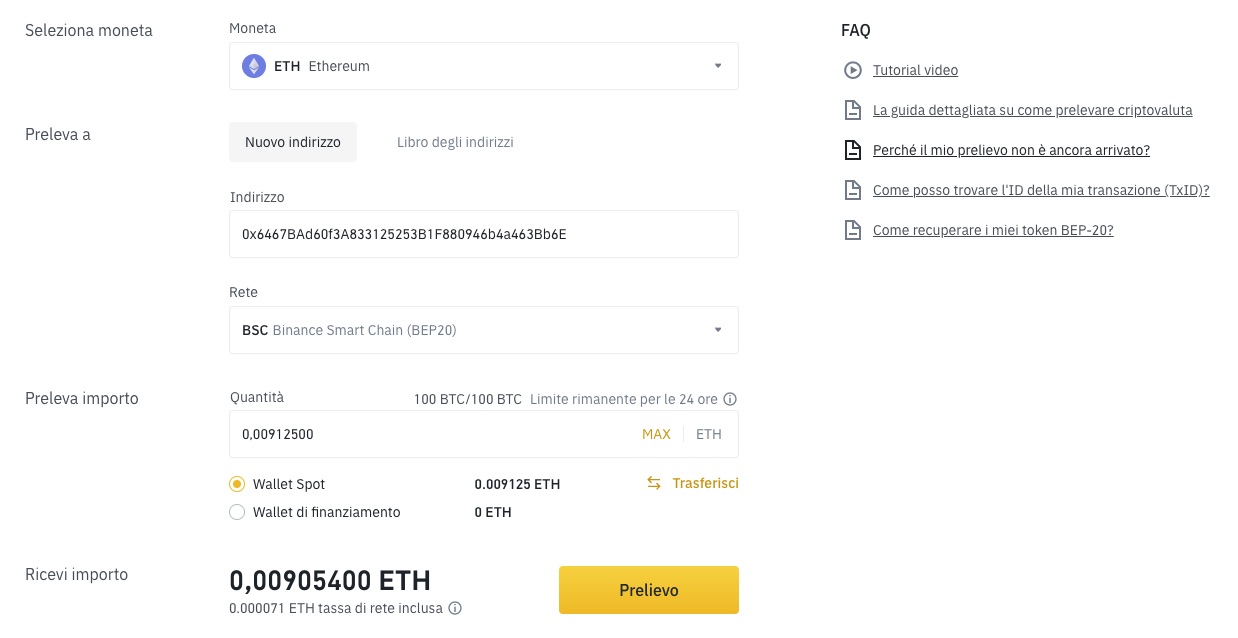Image resolution: width=1238 pixels, height=638 pixels.
Task: Click the ETH unit label in Quantità field
Action: pos(709,434)
